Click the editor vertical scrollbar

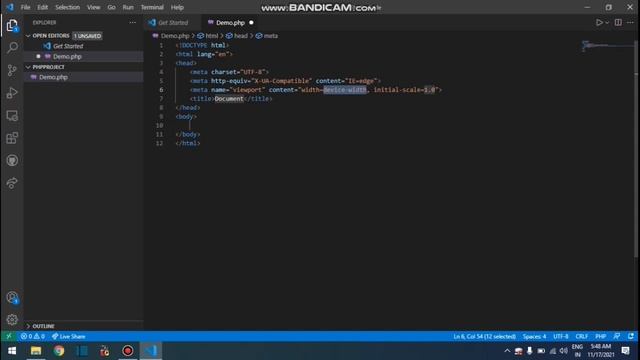pyautogui.click(x=636, y=149)
